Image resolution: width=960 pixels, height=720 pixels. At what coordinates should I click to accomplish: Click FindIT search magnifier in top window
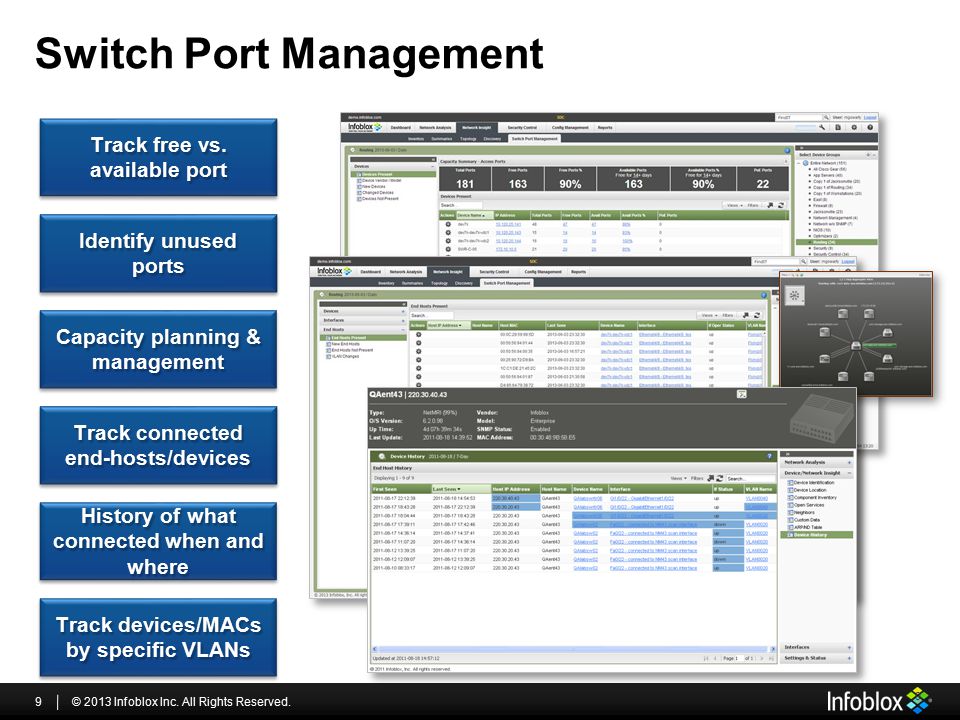click(x=826, y=117)
